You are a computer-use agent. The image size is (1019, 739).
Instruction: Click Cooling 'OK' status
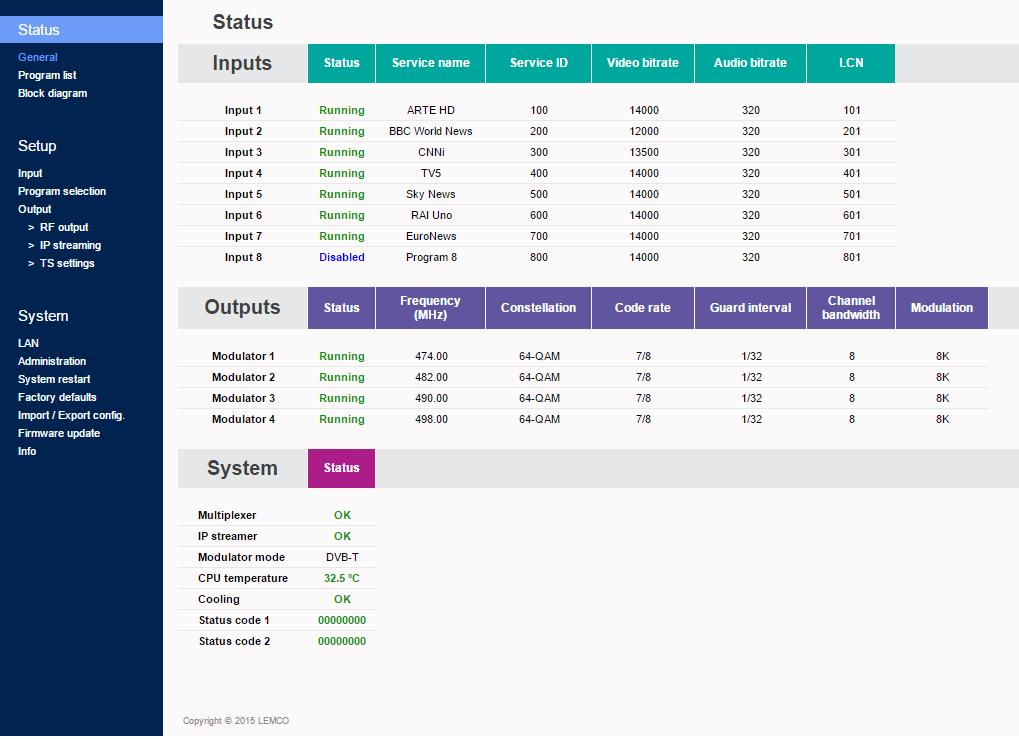pyautogui.click(x=342, y=599)
